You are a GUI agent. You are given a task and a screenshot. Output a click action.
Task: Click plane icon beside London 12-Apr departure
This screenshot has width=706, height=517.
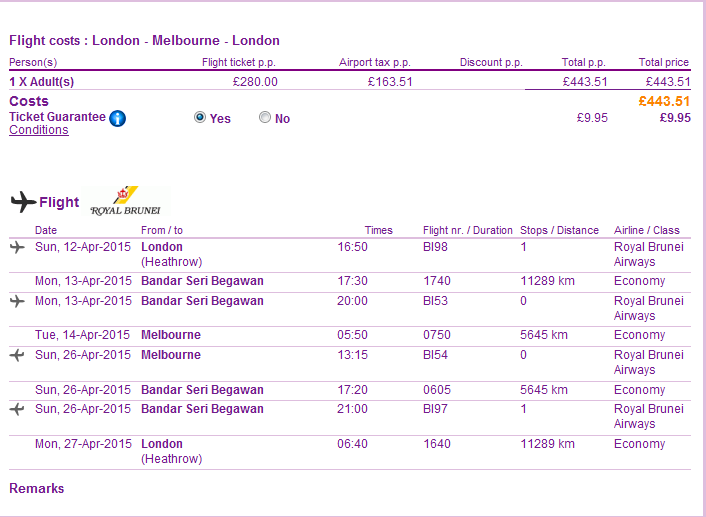click(17, 247)
